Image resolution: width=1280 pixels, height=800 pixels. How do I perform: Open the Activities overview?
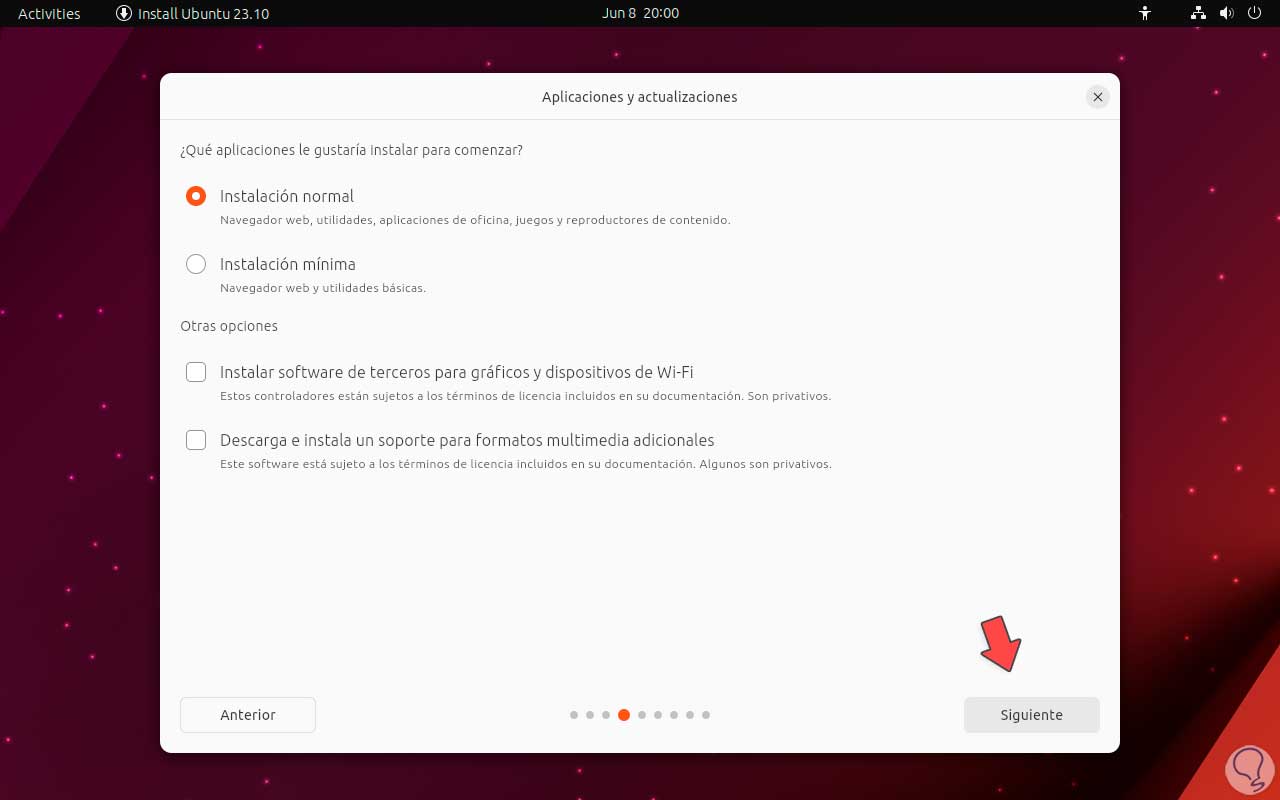pos(49,13)
